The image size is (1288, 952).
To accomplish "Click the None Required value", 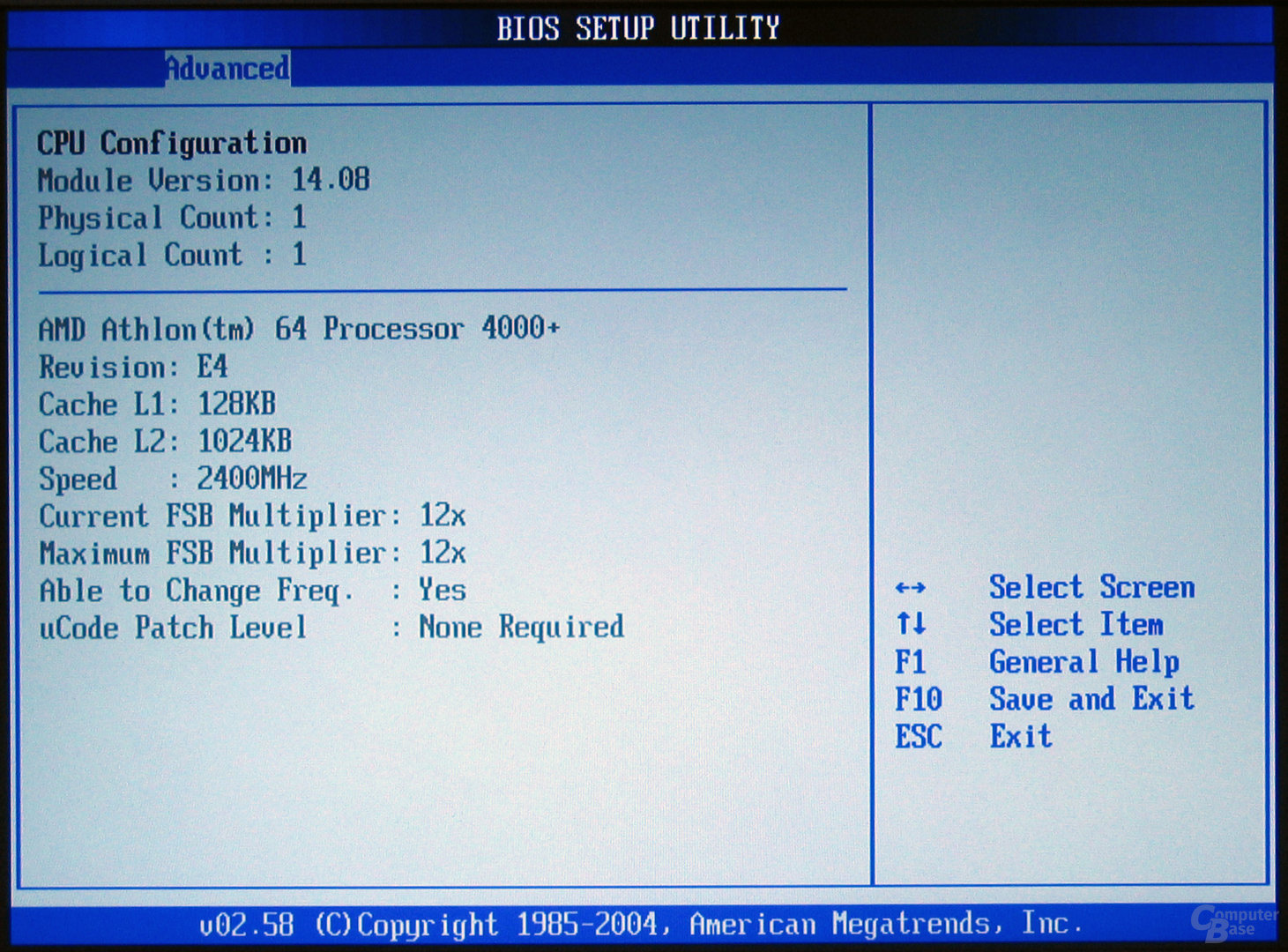I will tap(522, 628).
